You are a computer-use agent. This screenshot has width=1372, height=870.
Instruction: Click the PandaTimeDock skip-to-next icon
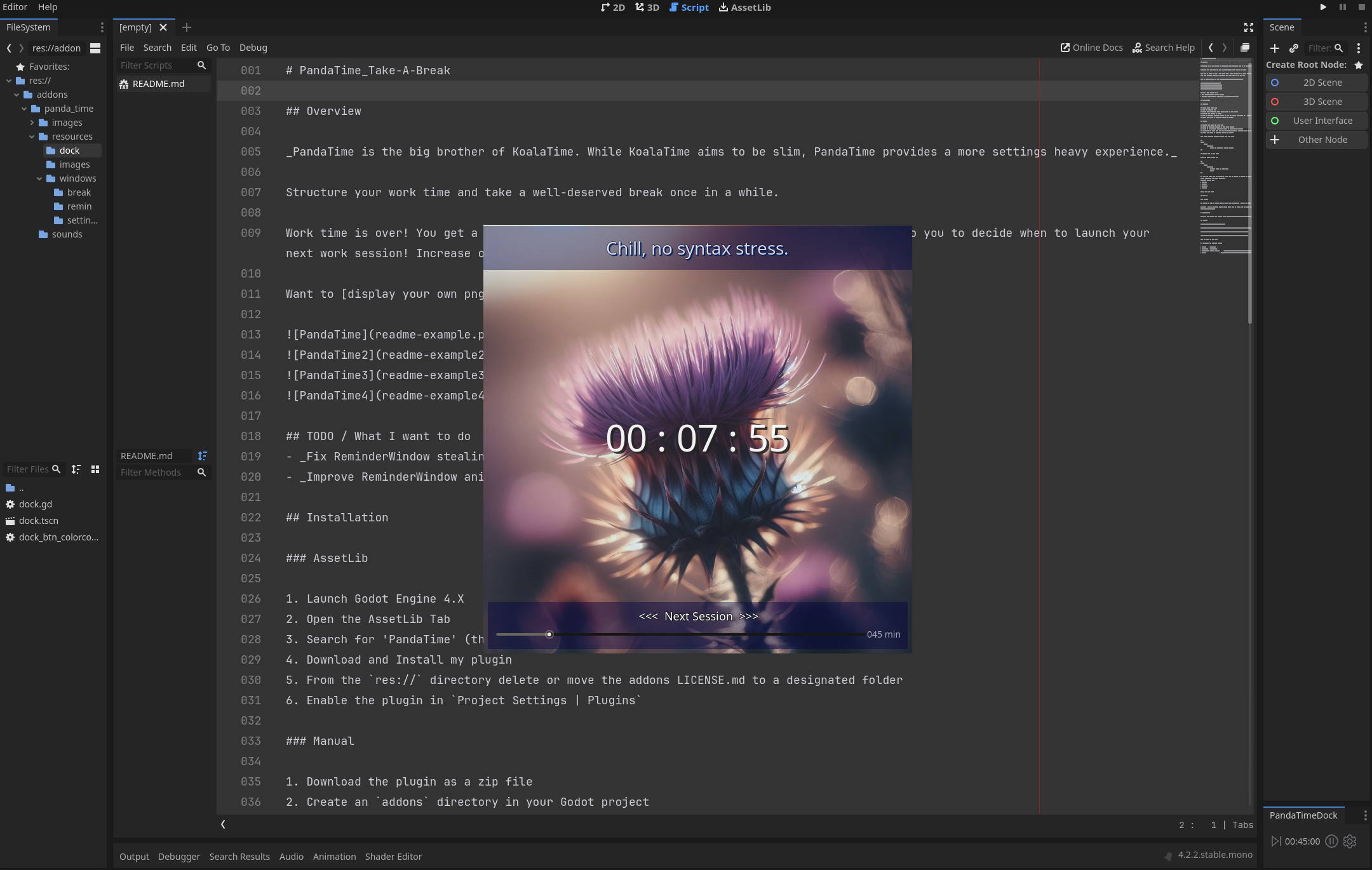pos(1275,841)
